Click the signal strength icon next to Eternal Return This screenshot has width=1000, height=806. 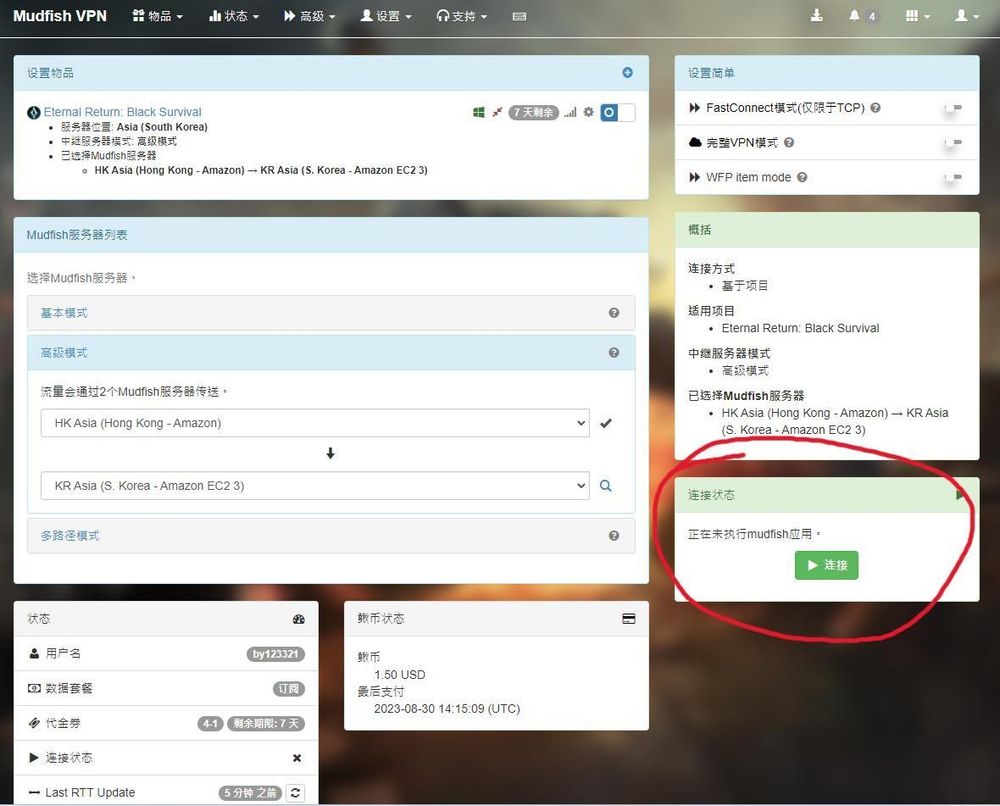[572, 112]
